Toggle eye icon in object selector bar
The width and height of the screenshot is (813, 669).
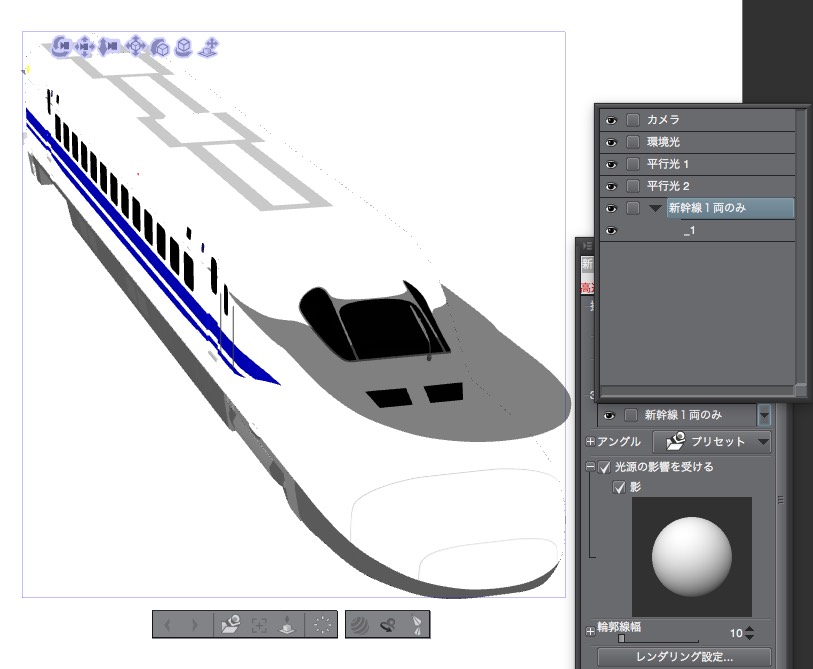(609, 415)
